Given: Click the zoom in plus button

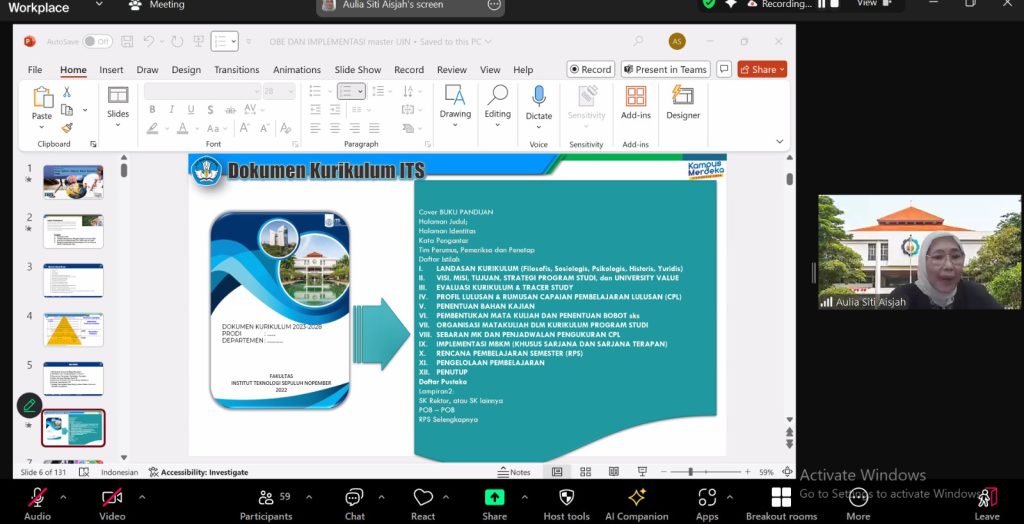Looking at the screenshot, I should [x=747, y=472].
